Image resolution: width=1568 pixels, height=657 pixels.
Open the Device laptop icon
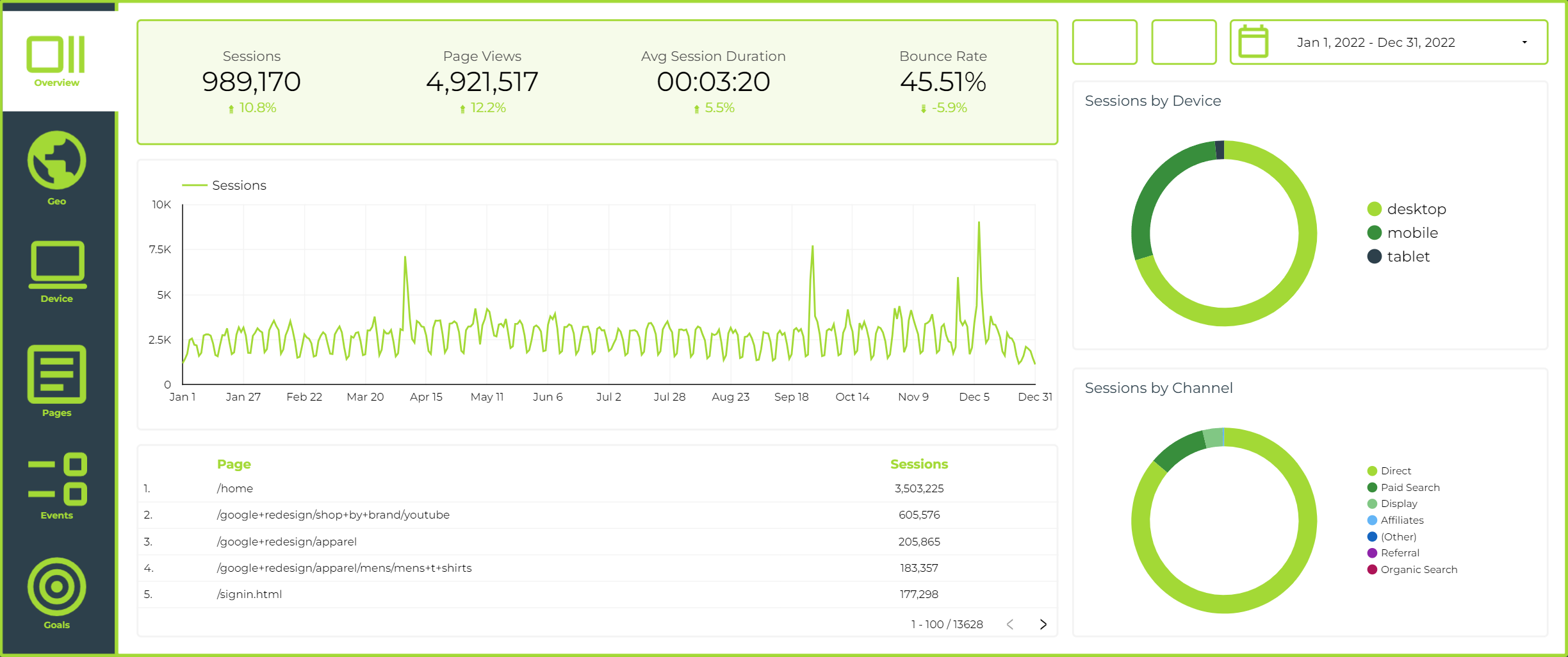point(57,264)
